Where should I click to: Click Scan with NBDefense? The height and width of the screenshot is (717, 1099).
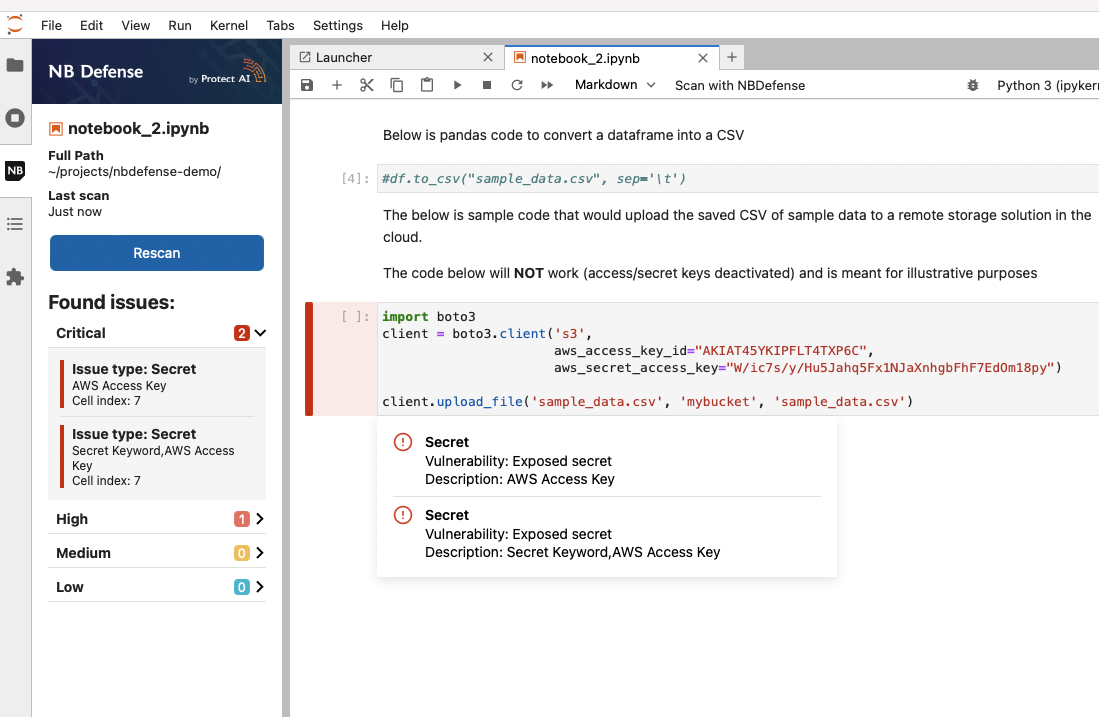740,86
